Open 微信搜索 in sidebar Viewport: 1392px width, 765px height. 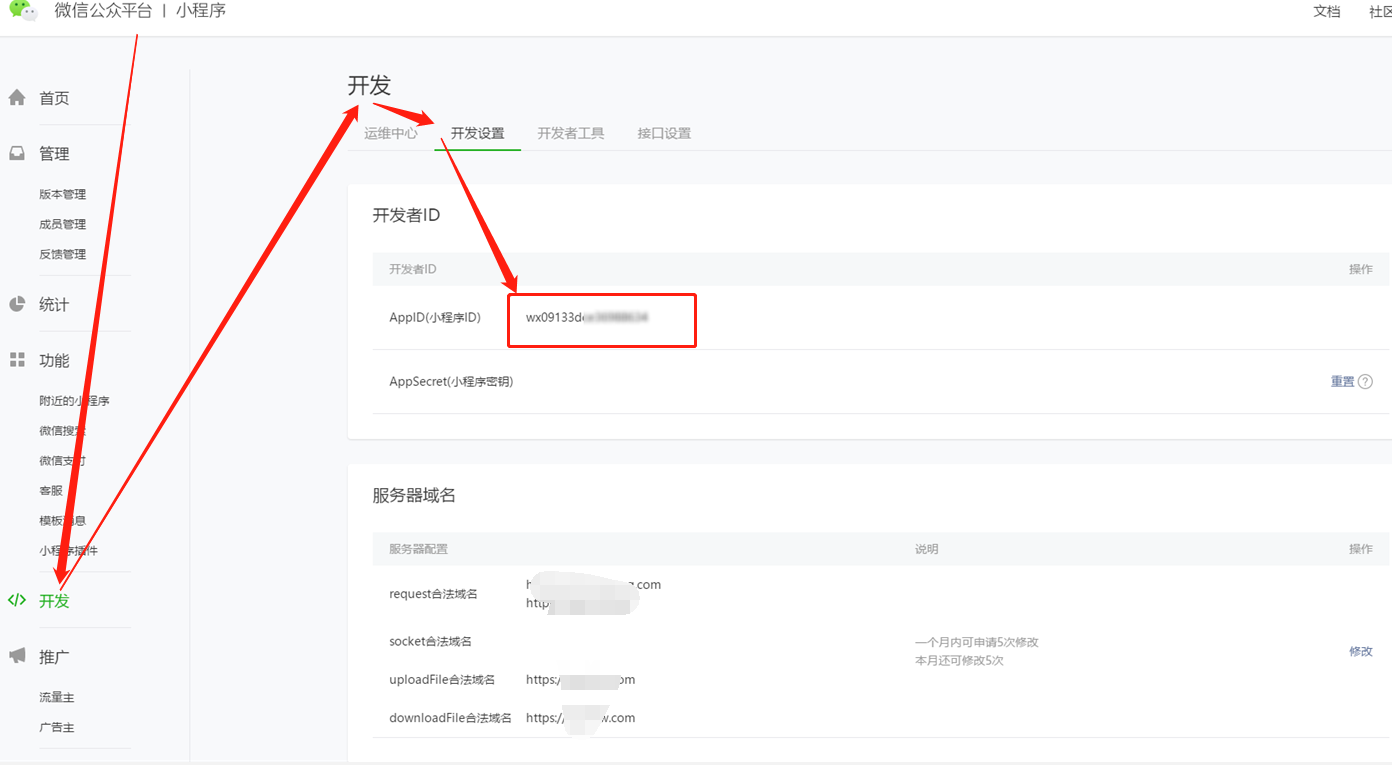click(x=63, y=431)
